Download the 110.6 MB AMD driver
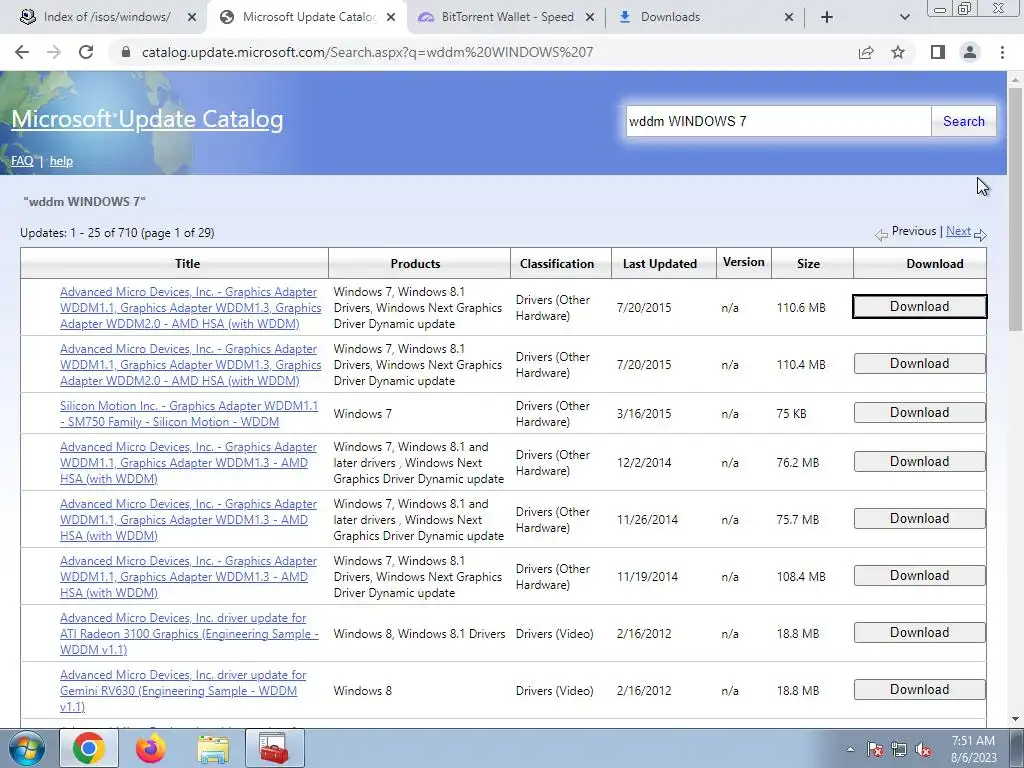This screenshot has height=768, width=1024. click(x=920, y=306)
